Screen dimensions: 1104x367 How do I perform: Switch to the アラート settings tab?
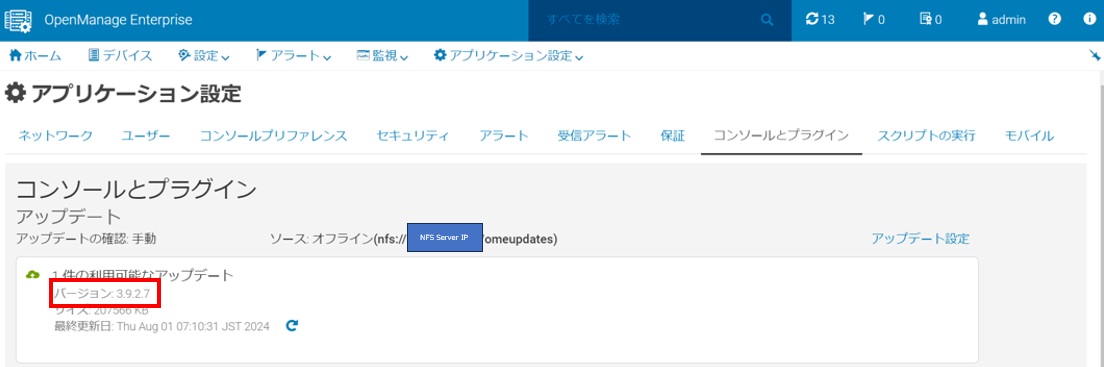pos(504,136)
